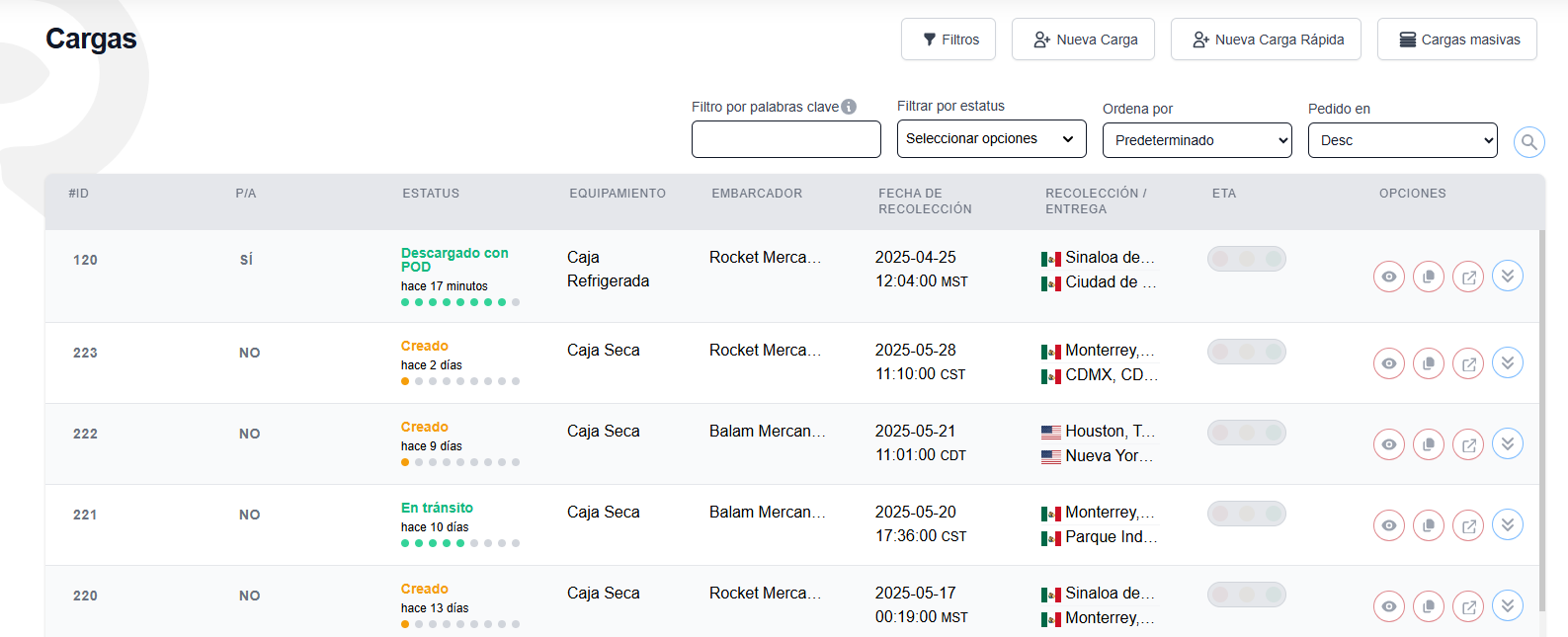Image resolution: width=1568 pixels, height=637 pixels.
Task: Click the keyword filter info icon
Action: (x=849, y=107)
